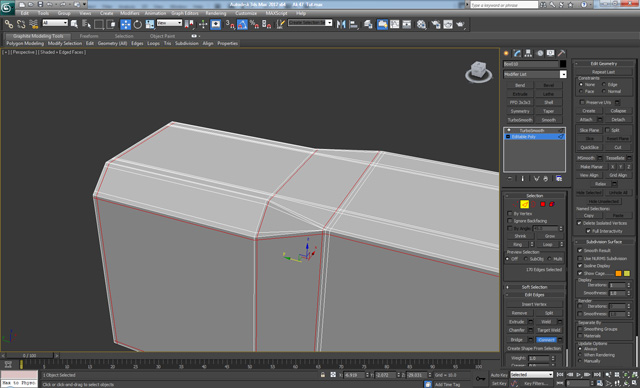Enable Use NURMS Subdivision checkbox
Image resolution: width=640 pixels, height=388 pixels.
coord(580,258)
